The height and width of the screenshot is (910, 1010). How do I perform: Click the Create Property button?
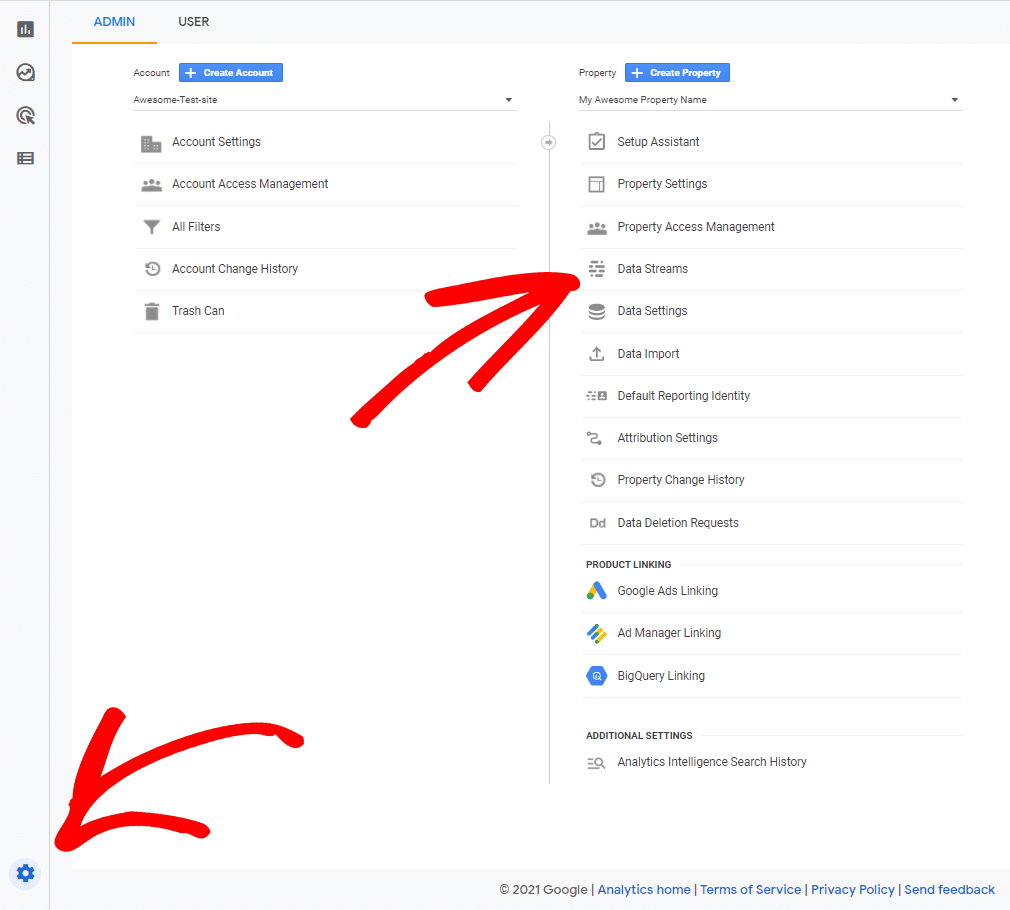pyautogui.click(x=677, y=73)
